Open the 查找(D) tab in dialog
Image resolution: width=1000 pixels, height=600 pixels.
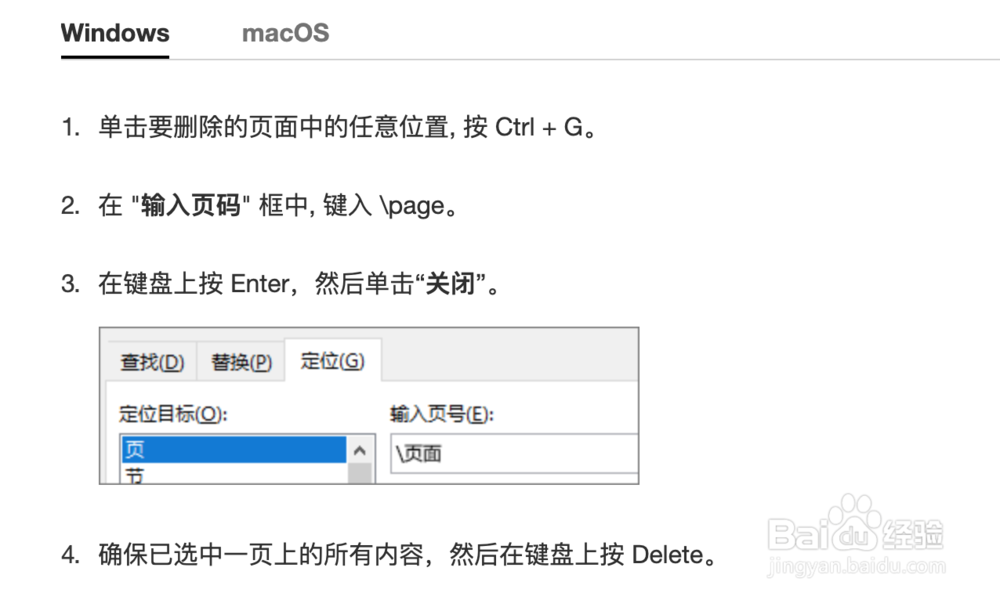coord(152,362)
